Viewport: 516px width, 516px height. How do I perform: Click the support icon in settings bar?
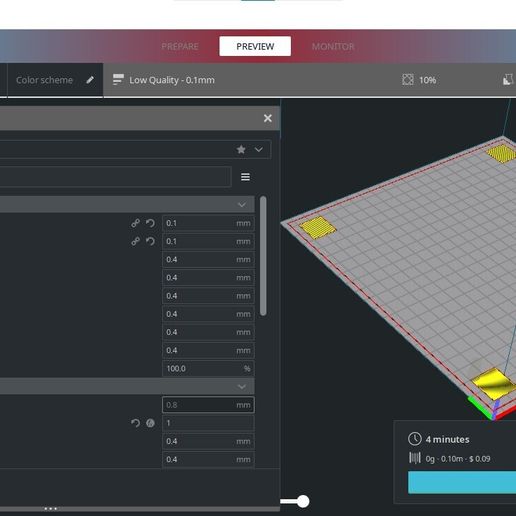click(x=508, y=80)
